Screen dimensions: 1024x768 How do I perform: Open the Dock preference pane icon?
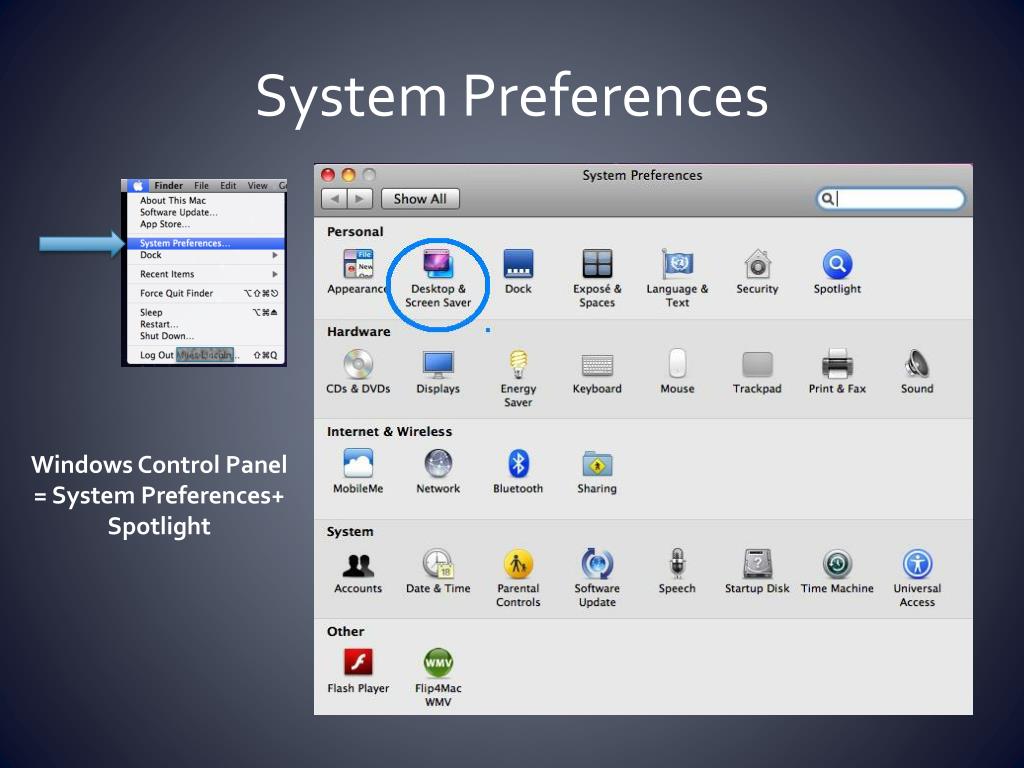click(x=518, y=272)
